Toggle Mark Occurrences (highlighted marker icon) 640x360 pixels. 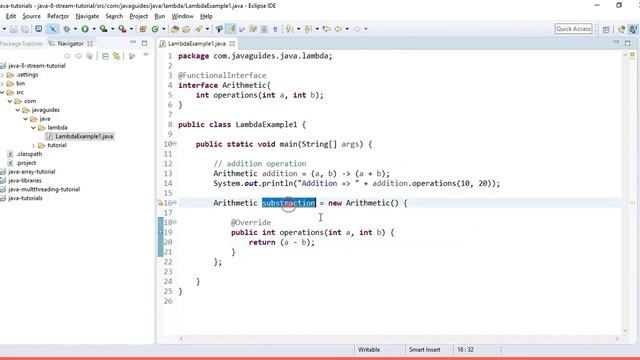point(231,29)
